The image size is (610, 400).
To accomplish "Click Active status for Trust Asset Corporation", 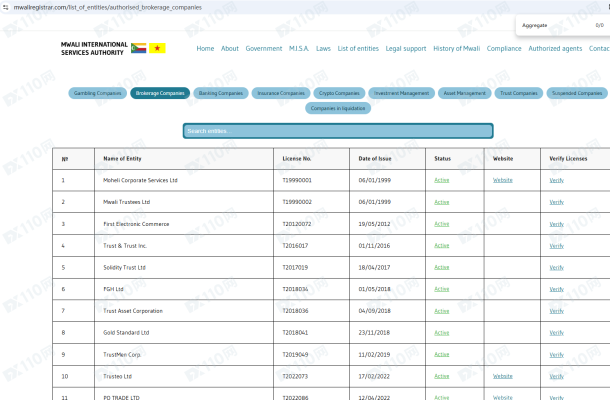I will pyautogui.click(x=442, y=311).
